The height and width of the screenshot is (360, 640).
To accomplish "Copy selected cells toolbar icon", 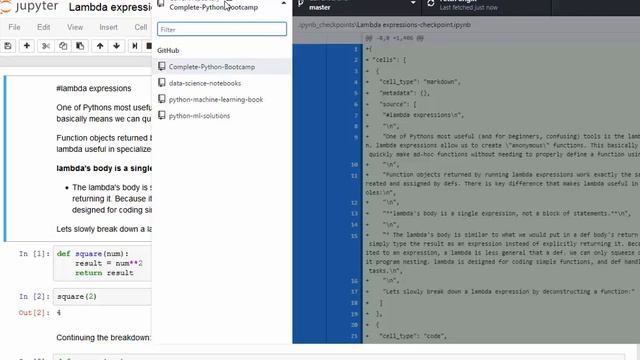I will coord(63,46).
